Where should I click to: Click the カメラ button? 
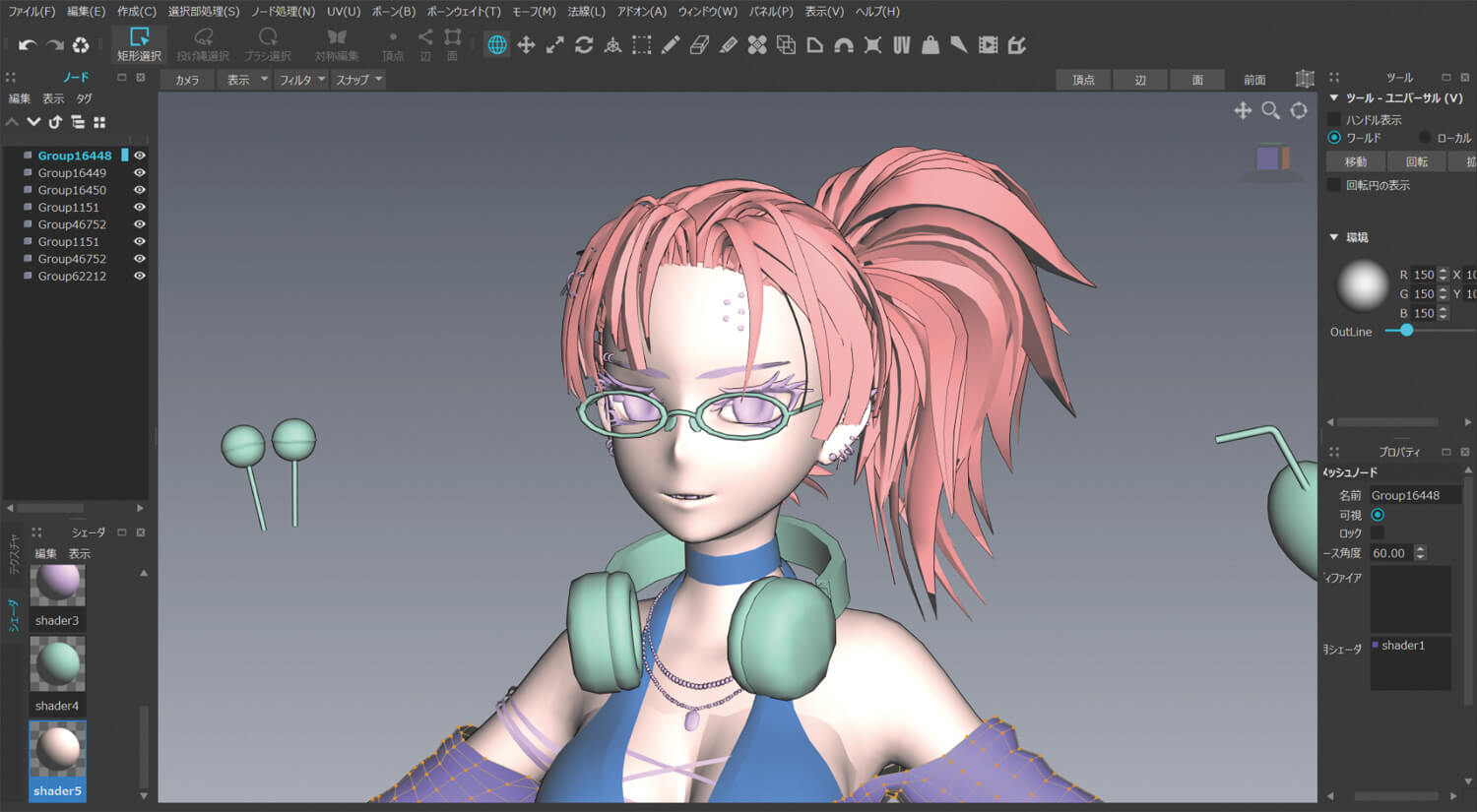pyautogui.click(x=187, y=80)
